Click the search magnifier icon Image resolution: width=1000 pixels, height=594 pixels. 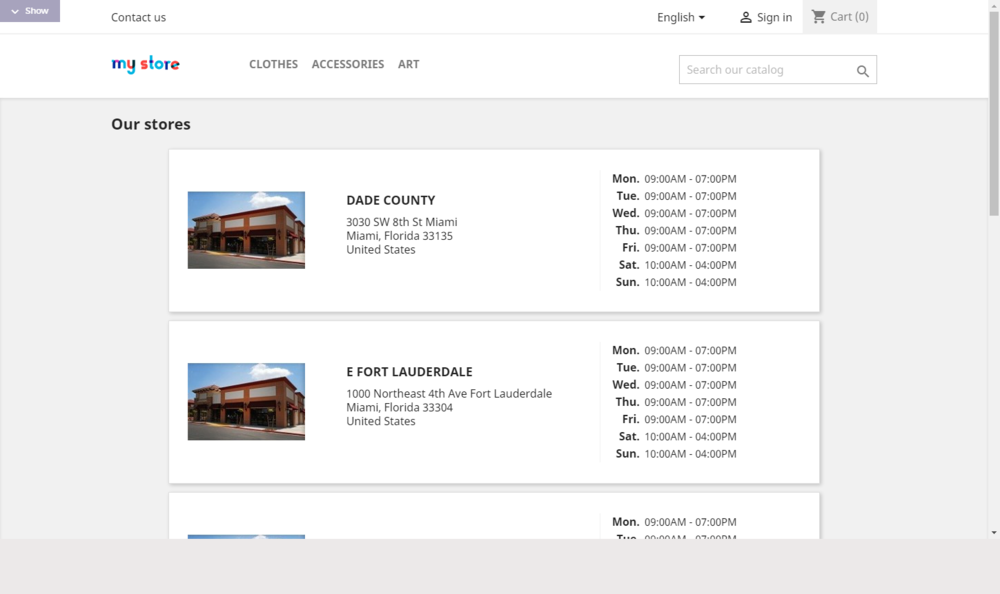[x=862, y=71]
